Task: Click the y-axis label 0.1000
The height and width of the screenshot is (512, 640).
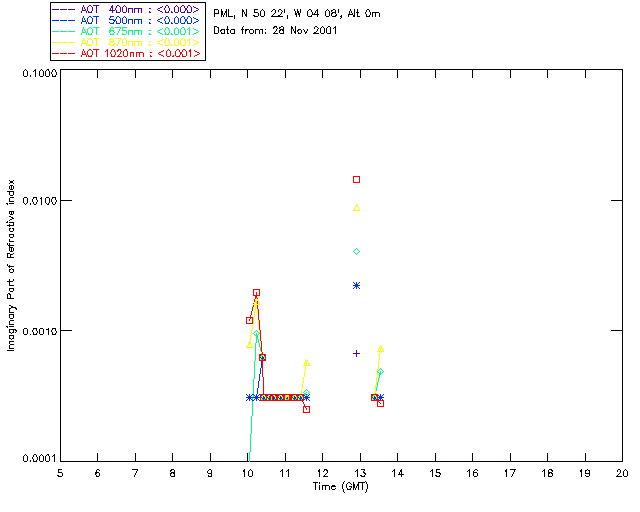Action: [40, 73]
